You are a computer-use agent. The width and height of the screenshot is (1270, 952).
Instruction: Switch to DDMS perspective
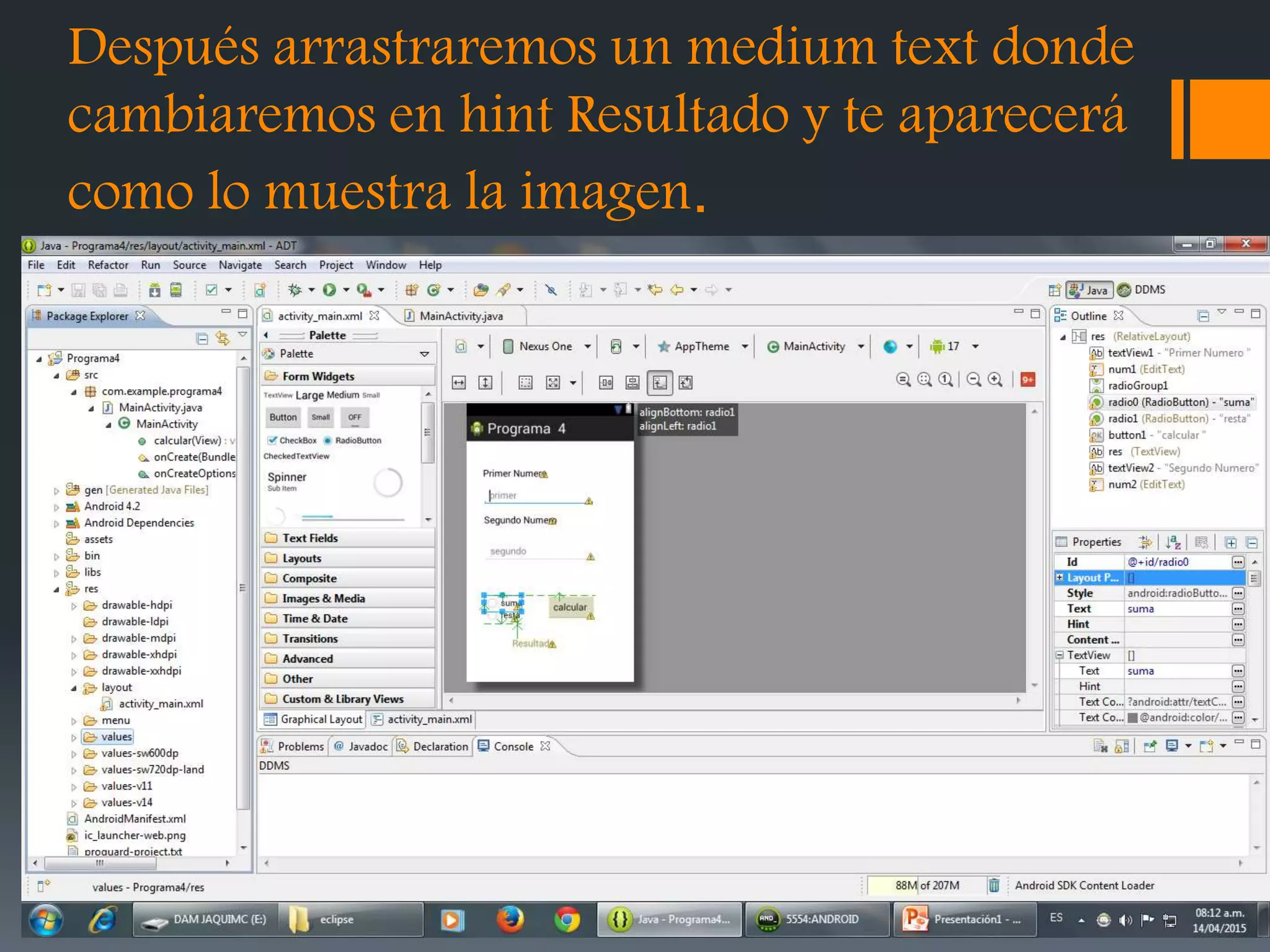pos(1142,289)
